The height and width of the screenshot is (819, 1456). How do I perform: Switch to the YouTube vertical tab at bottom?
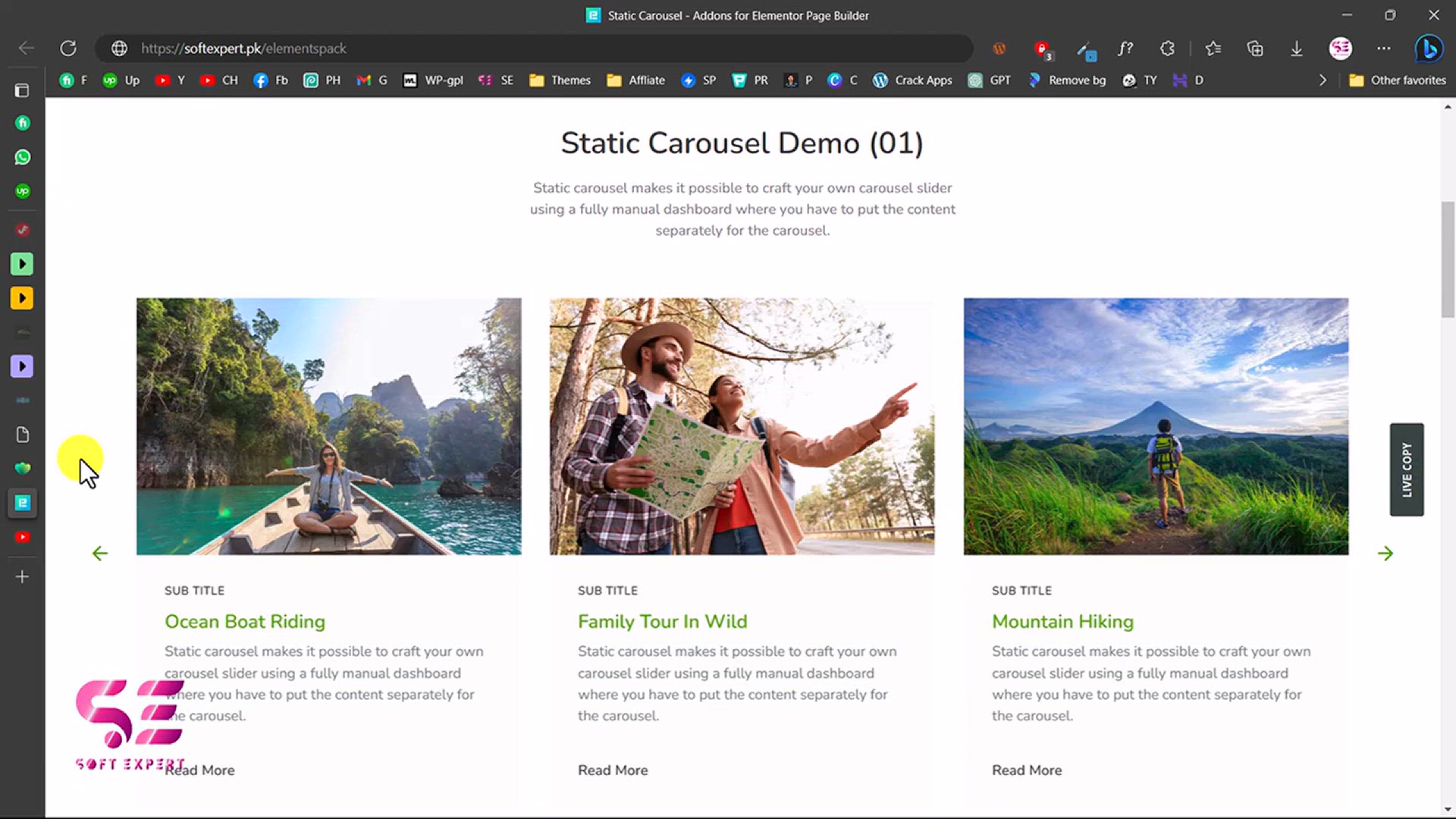click(x=22, y=537)
